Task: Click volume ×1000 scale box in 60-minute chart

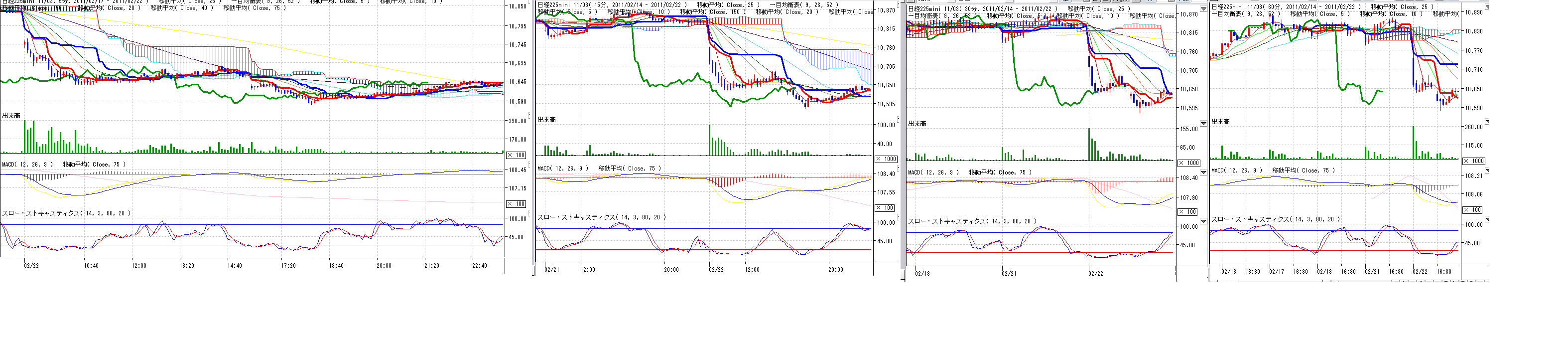Action: pyautogui.click(x=1473, y=161)
